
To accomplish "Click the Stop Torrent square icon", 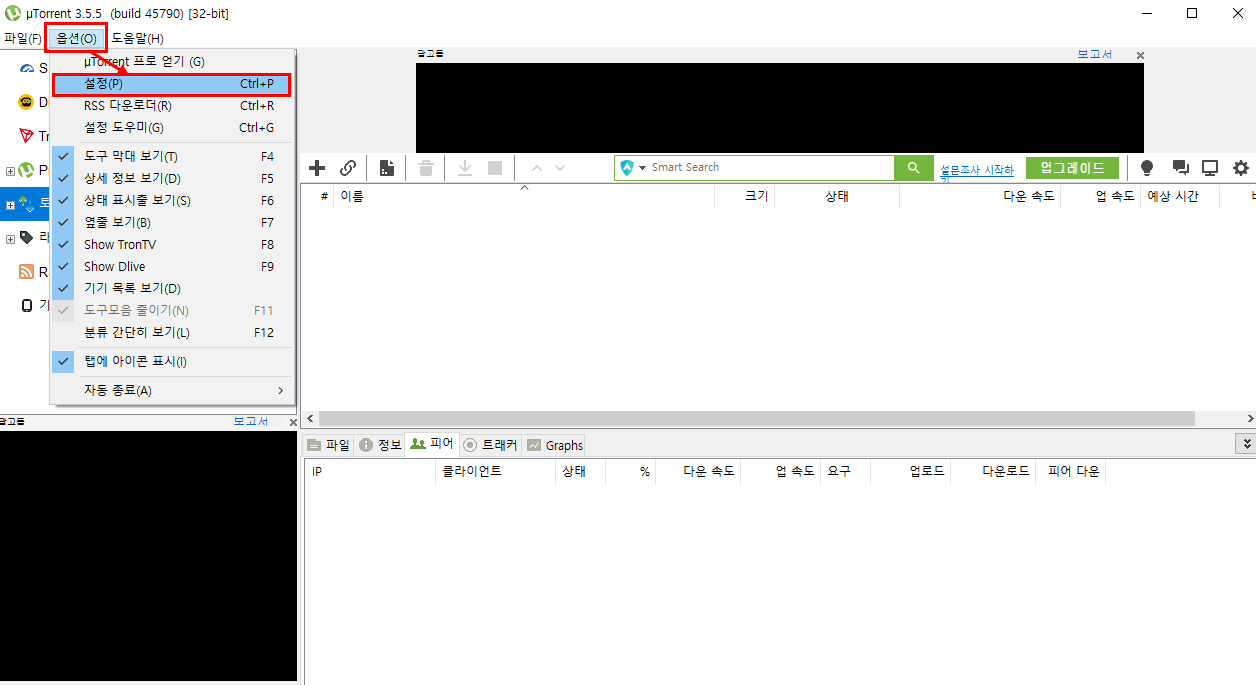I will pyautogui.click(x=495, y=168).
